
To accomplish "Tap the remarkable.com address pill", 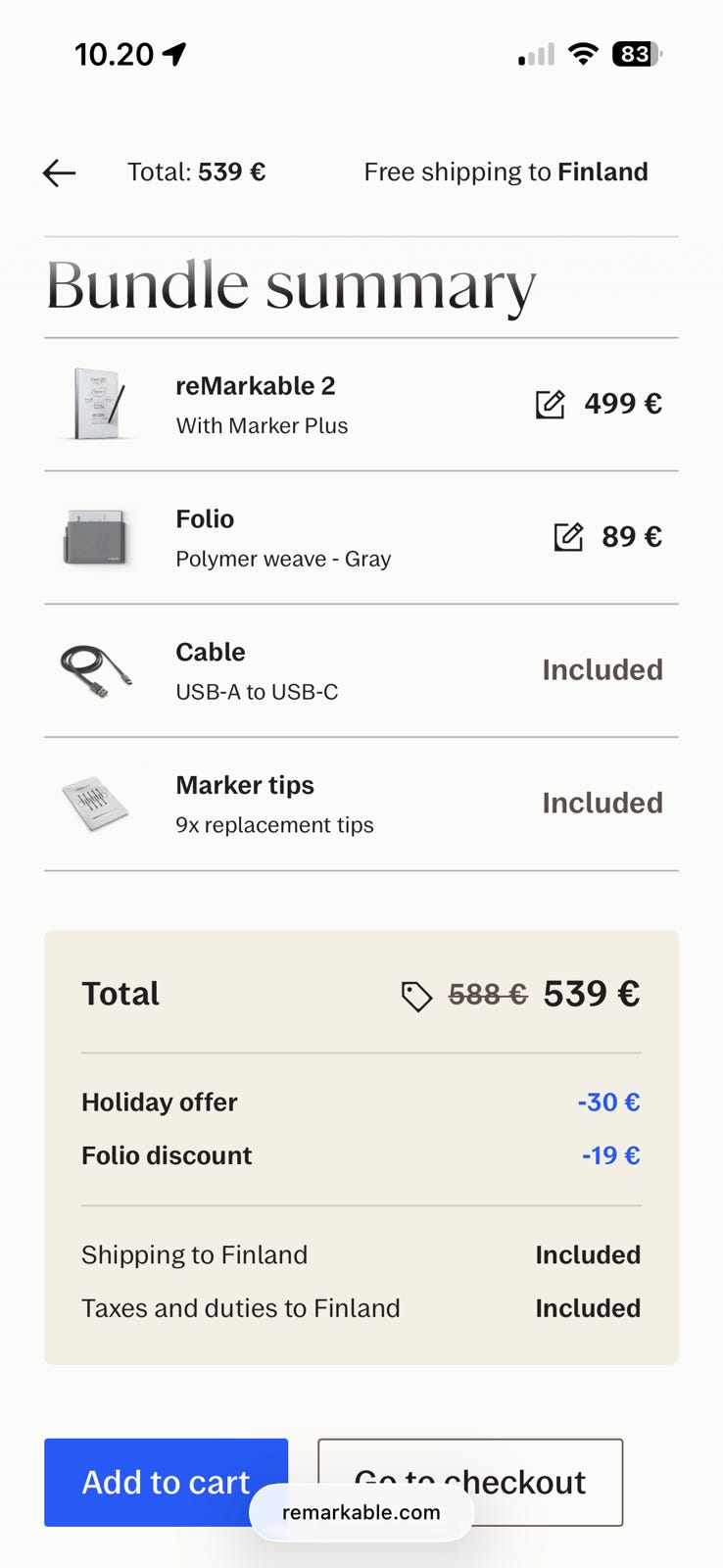I will pyautogui.click(x=361, y=1512).
